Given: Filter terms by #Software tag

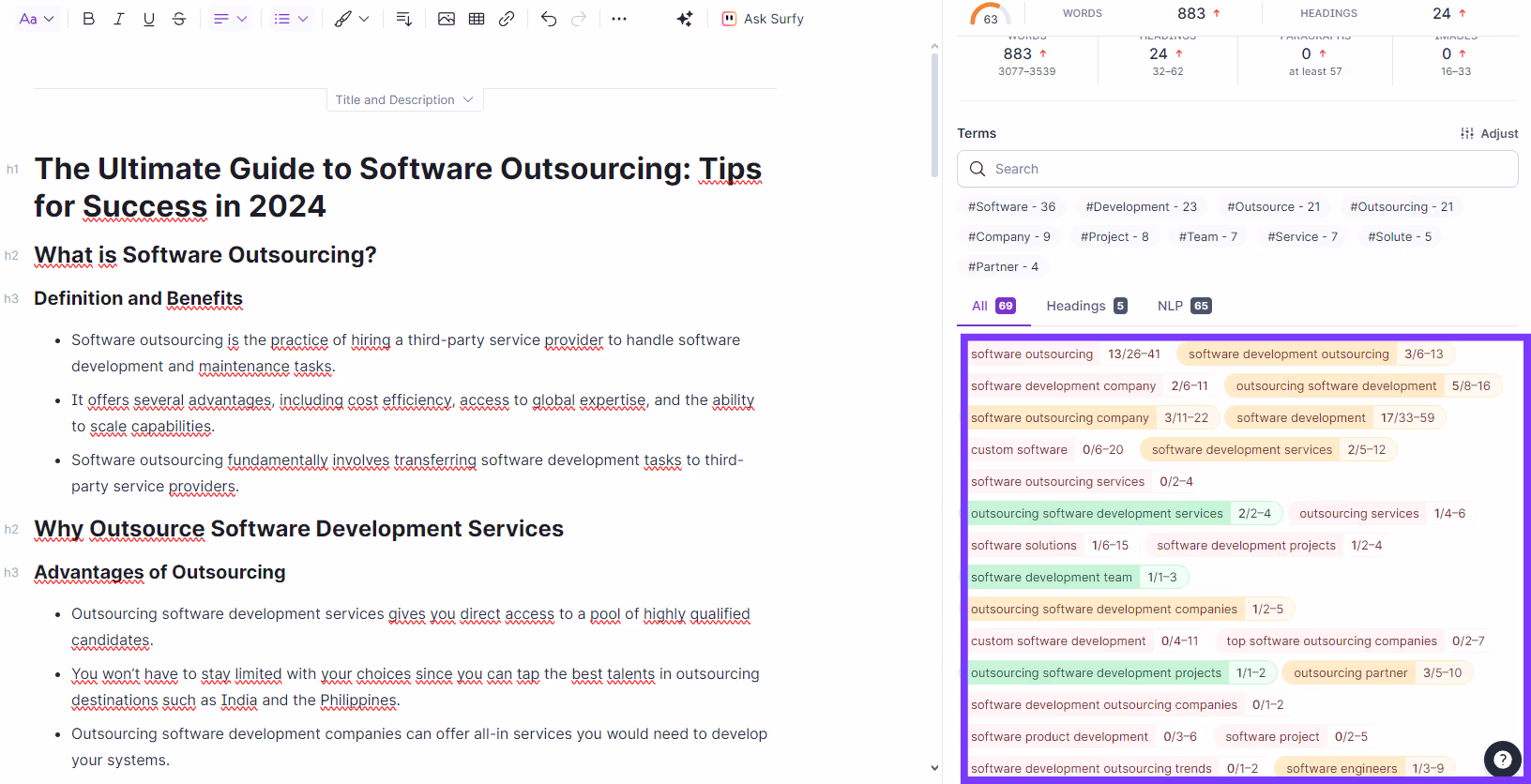Looking at the screenshot, I should pos(1011,207).
